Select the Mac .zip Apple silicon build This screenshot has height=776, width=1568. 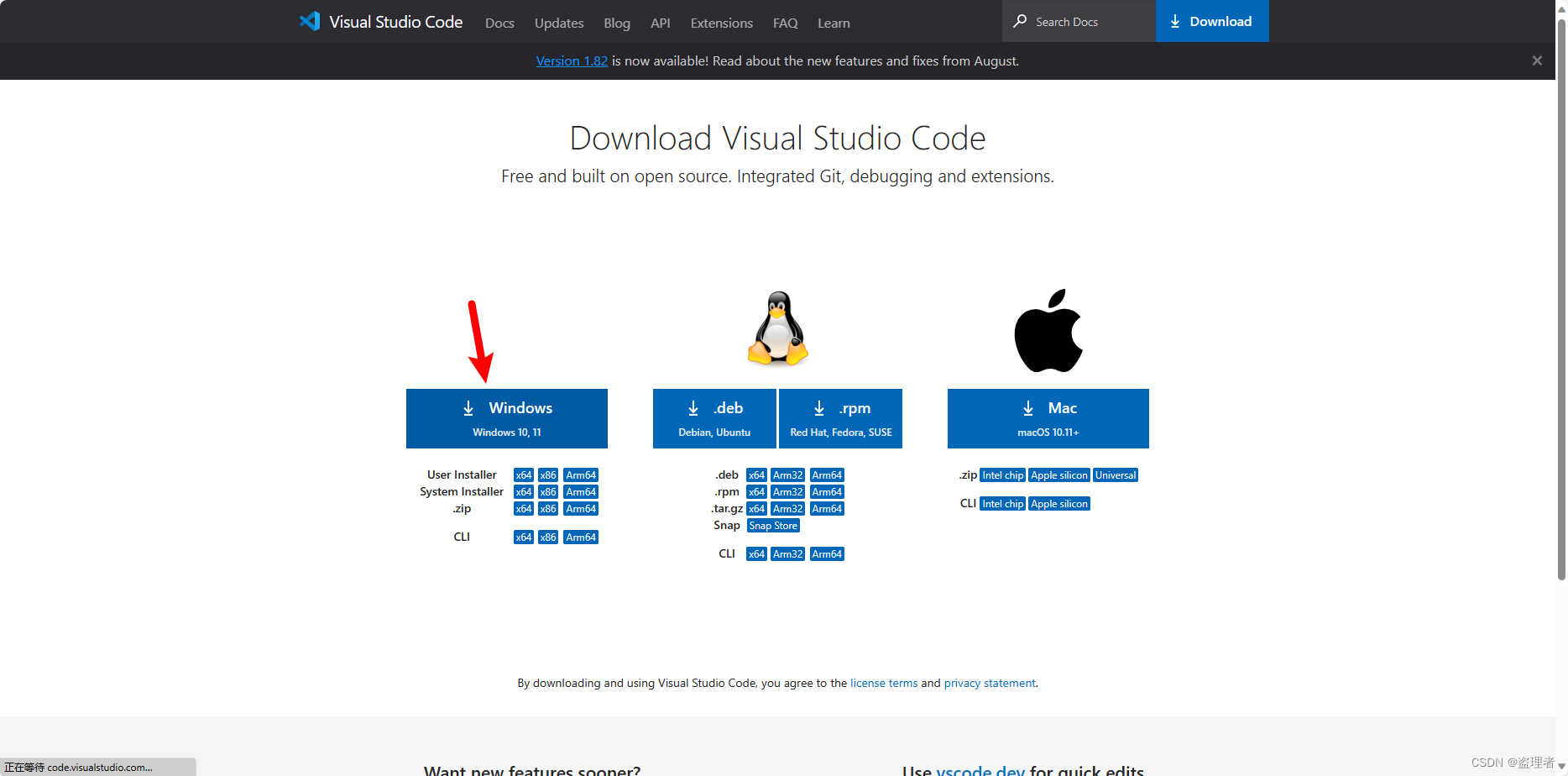point(1059,475)
